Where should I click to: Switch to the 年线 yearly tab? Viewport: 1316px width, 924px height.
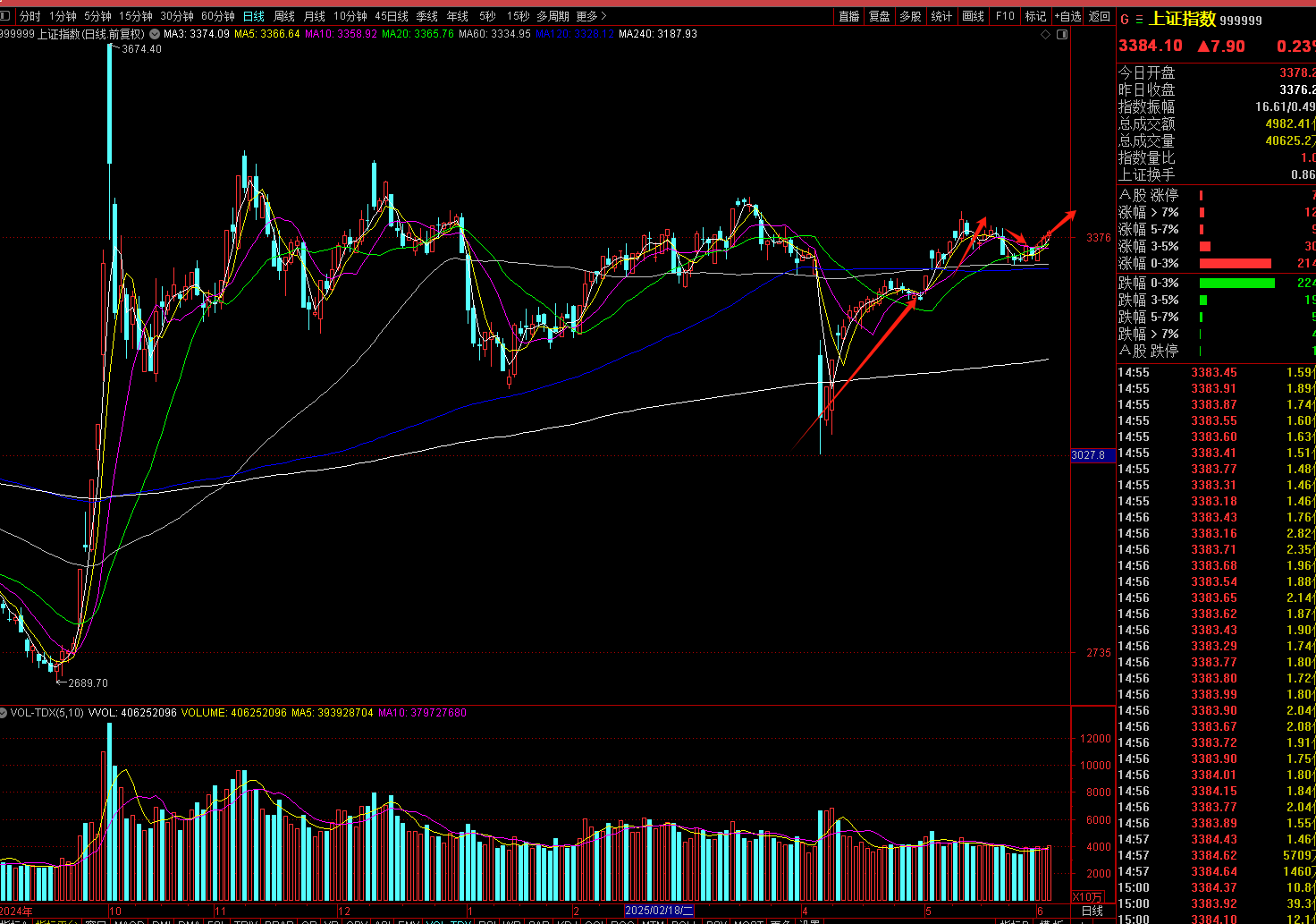tap(458, 16)
